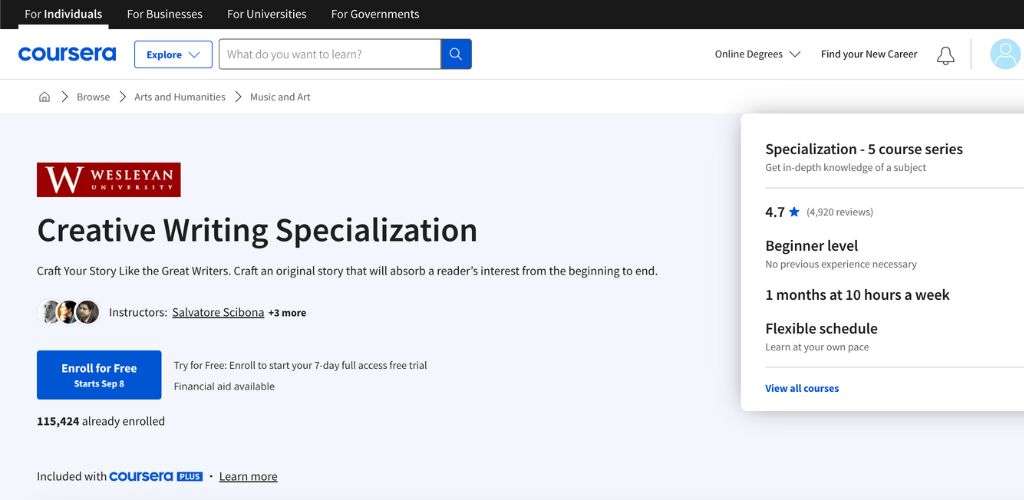The image size is (1024, 500).
Task: Click the magnifier search button
Action: click(456, 54)
